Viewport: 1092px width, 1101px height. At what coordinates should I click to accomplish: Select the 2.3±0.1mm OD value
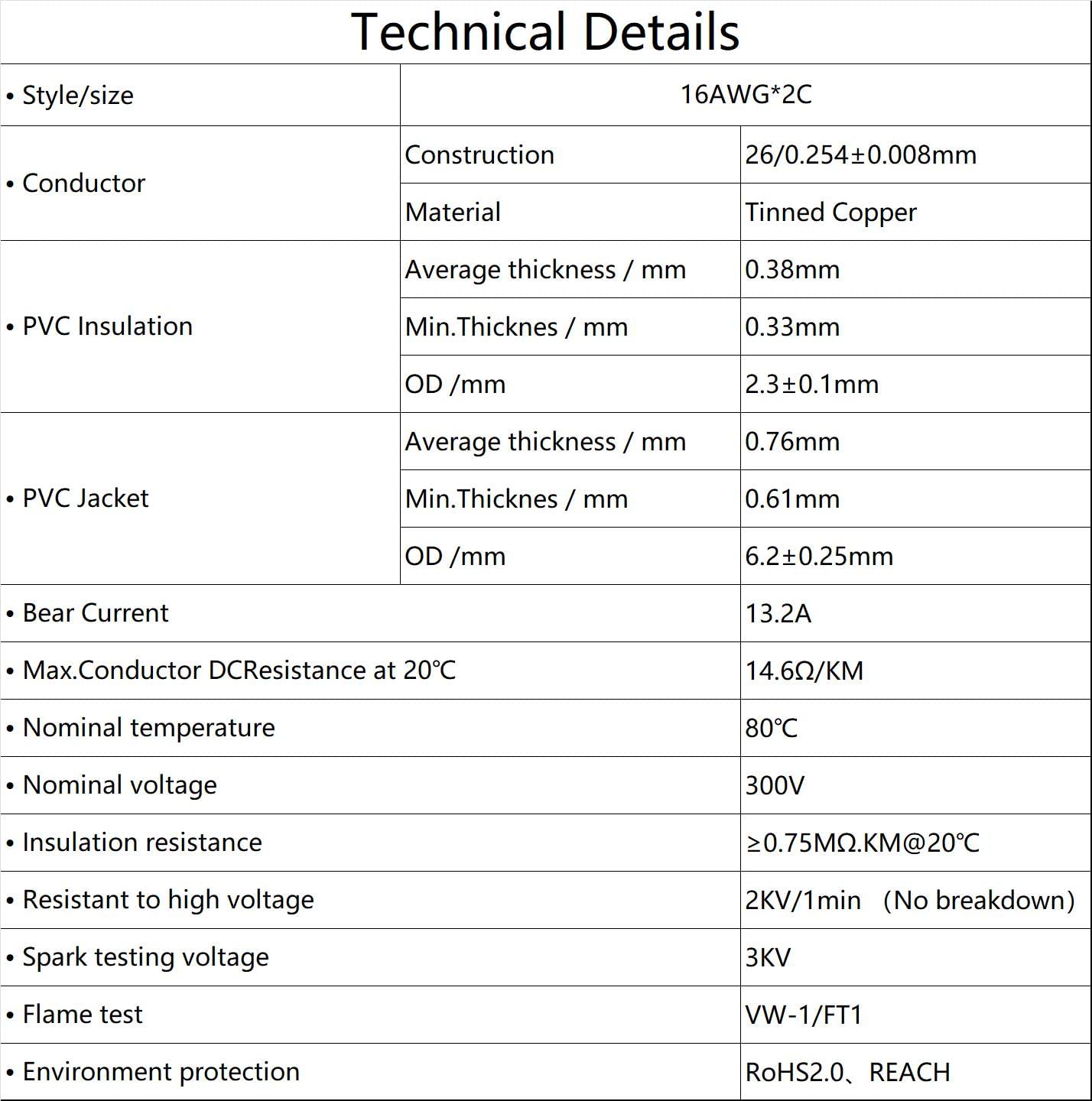point(811,385)
